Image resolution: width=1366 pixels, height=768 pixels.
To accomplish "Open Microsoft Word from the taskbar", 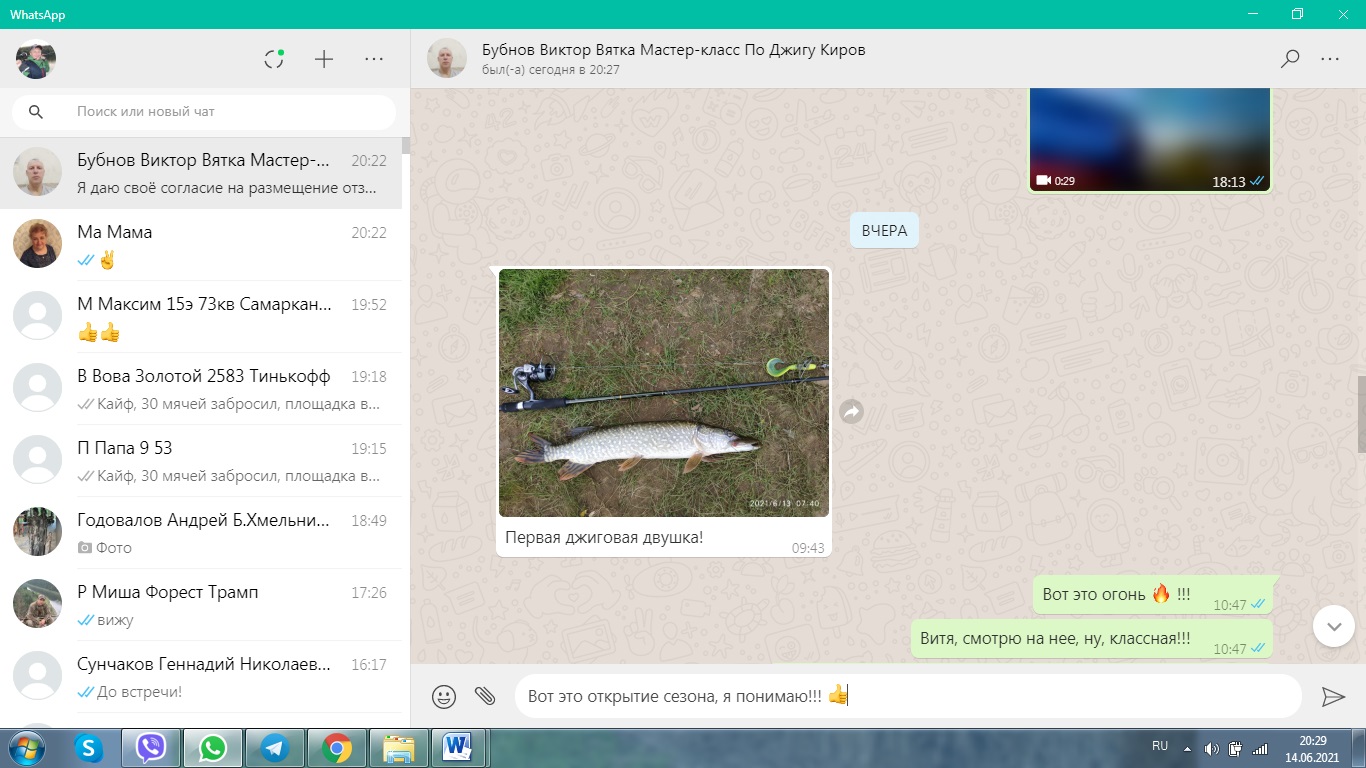I will pyautogui.click(x=459, y=748).
